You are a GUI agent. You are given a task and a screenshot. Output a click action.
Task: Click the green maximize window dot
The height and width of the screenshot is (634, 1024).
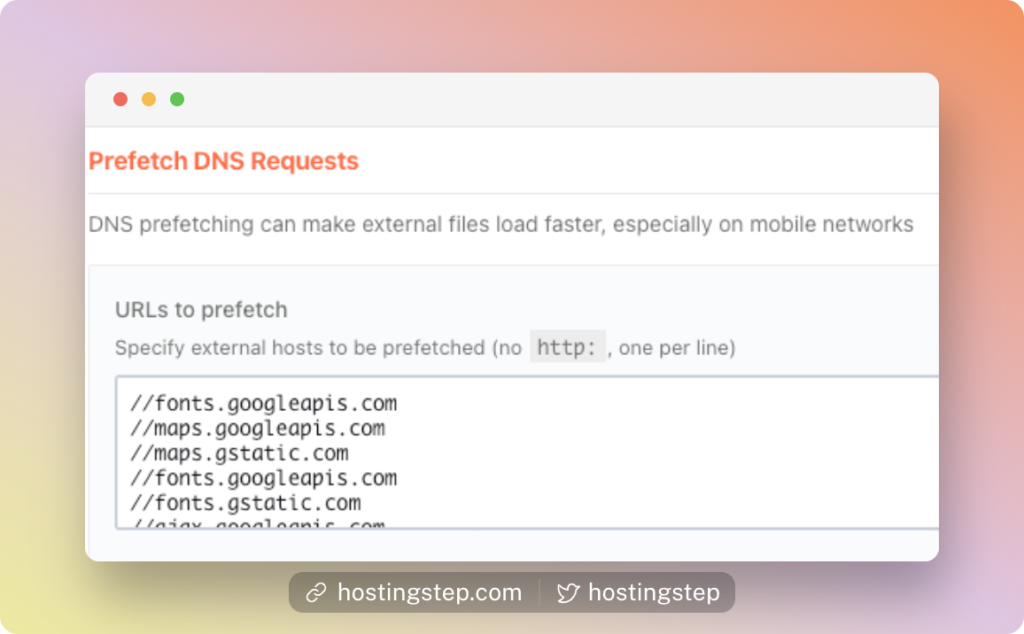[177, 99]
